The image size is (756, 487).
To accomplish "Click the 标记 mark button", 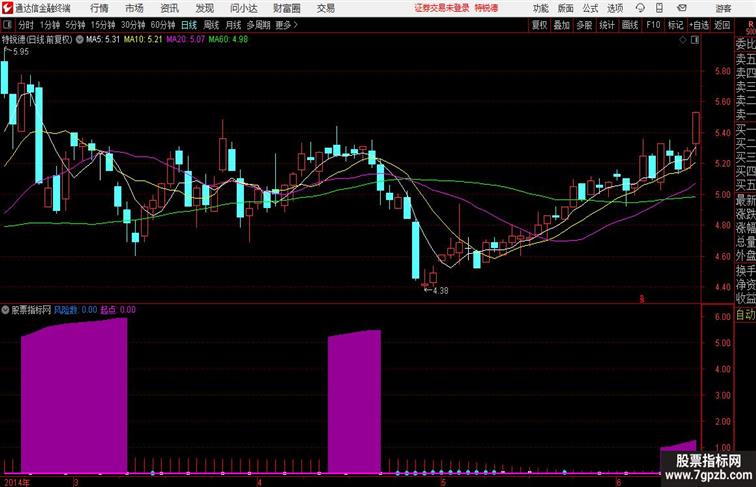I will point(675,25).
